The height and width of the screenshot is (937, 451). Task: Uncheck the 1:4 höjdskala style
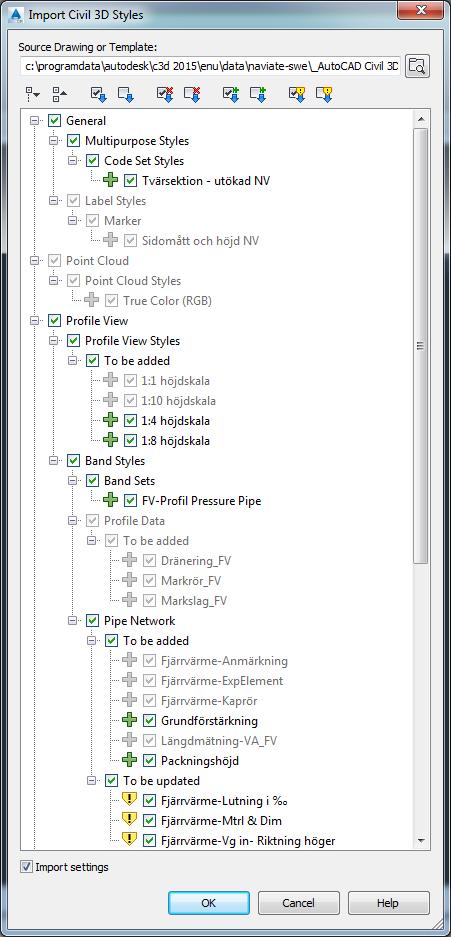point(131,421)
